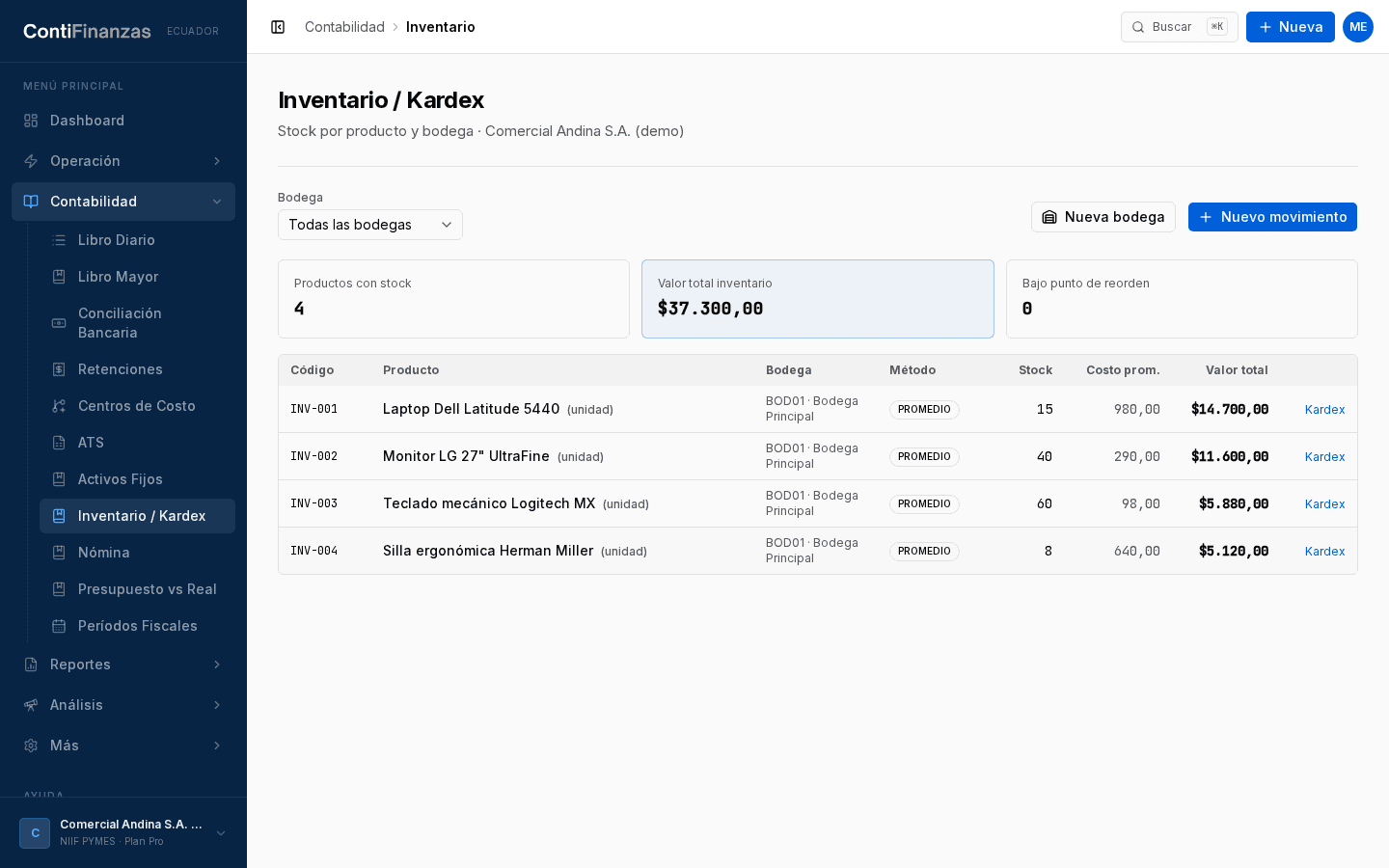Open Libro Mayor menu item
The width and height of the screenshot is (1389, 868).
pyautogui.click(x=137, y=277)
